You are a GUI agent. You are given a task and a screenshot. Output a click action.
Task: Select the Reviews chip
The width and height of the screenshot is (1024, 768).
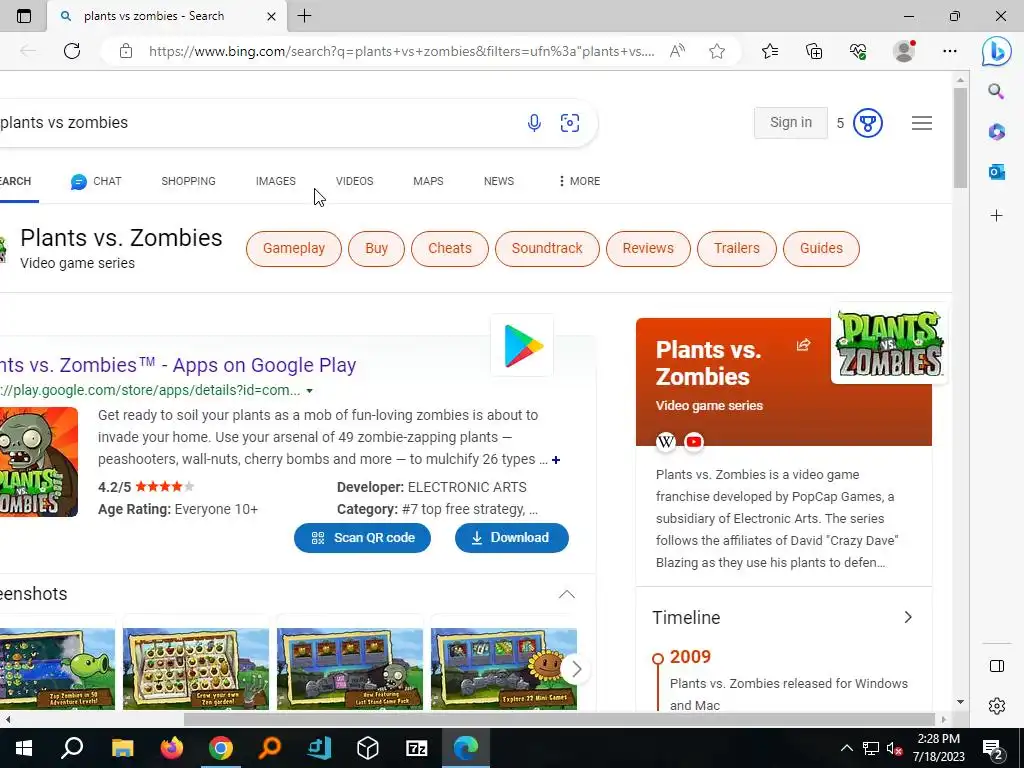[x=648, y=249]
